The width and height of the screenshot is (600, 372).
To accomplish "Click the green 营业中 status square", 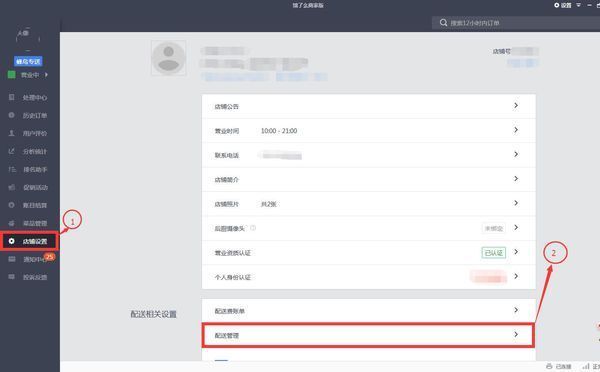I will [11, 75].
